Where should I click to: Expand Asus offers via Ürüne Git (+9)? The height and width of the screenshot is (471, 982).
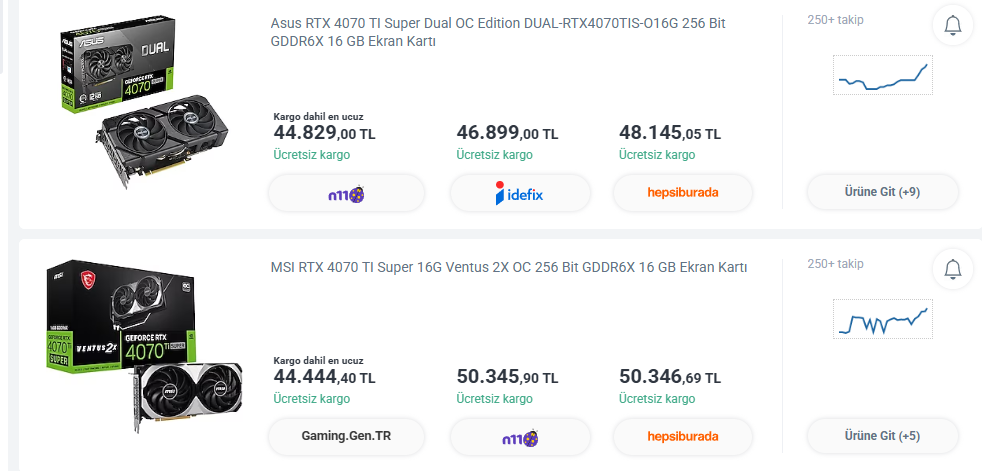pos(882,192)
